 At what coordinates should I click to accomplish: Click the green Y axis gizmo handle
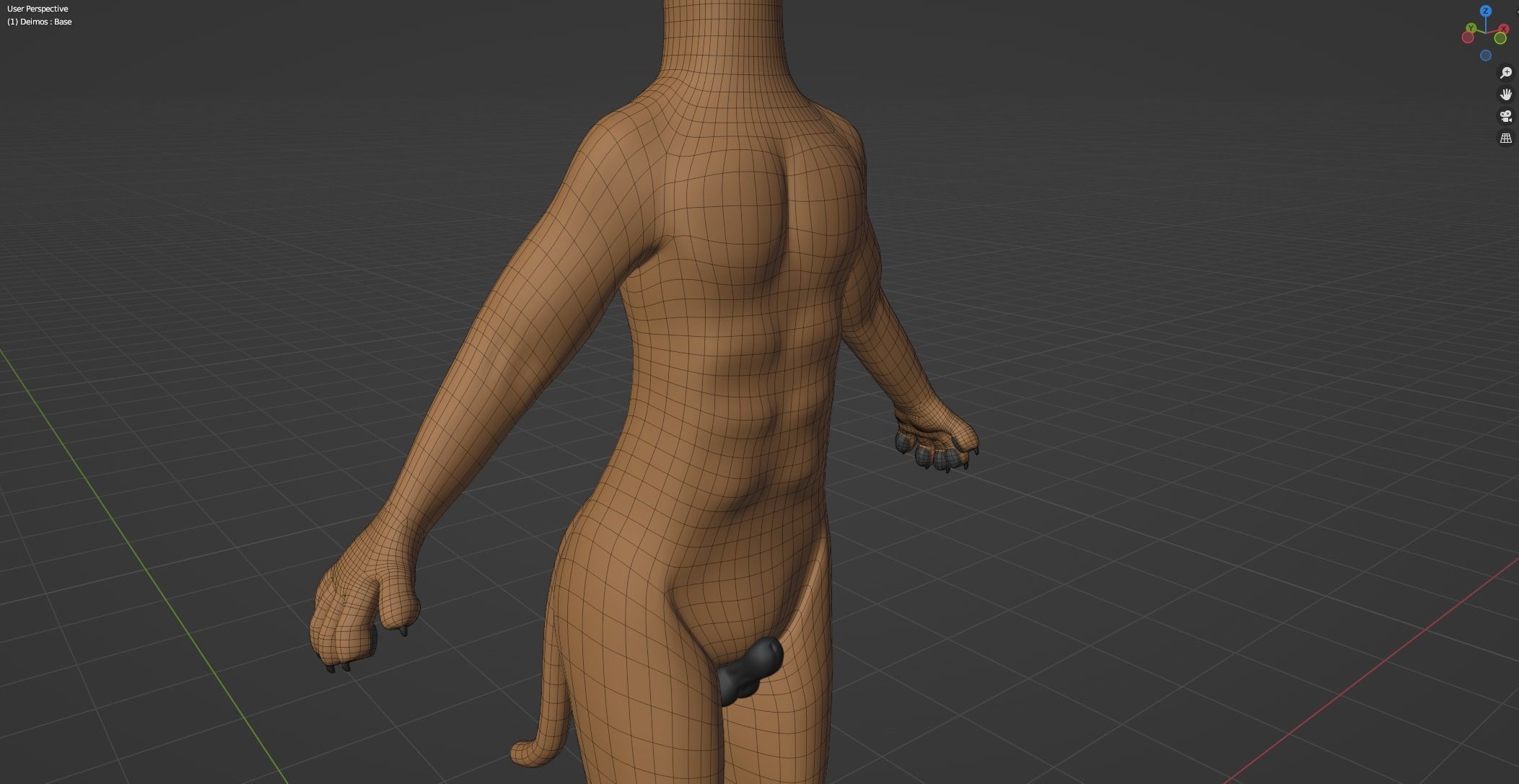pos(1471,28)
